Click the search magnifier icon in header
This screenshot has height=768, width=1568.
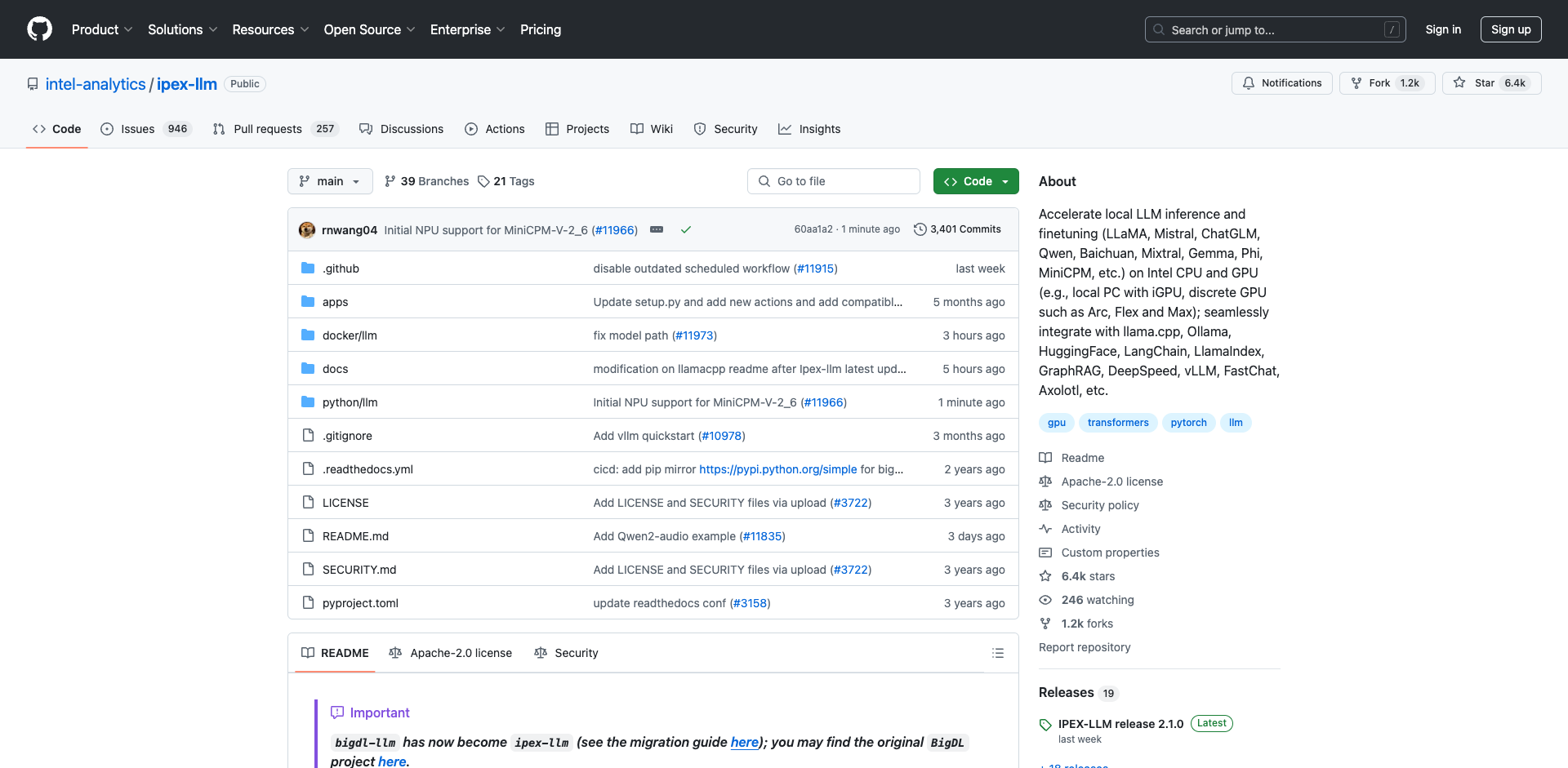(x=1159, y=29)
